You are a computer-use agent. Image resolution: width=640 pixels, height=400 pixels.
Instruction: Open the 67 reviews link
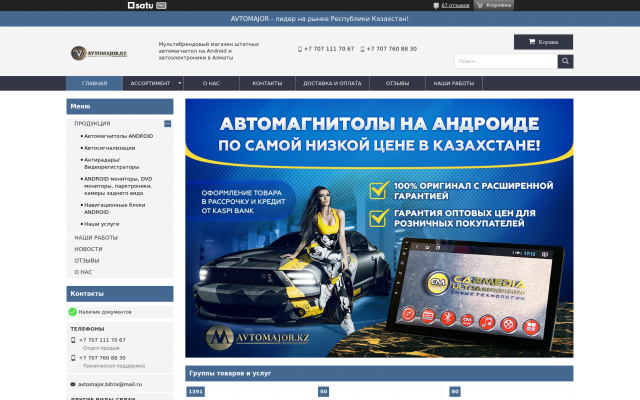(x=455, y=5)
